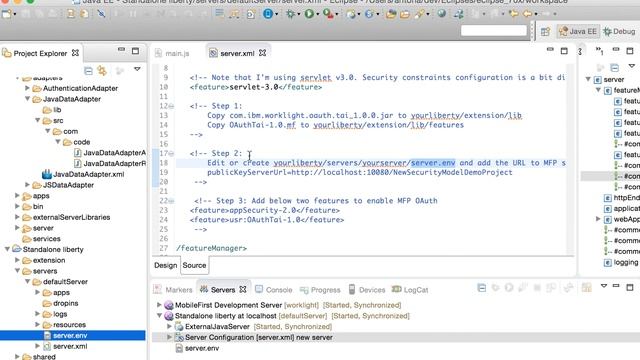Image resolution: width=640 pixels, height=360 pixels.
Task: Click the Servers view maximize icon
Action: [x=630, y=287]
